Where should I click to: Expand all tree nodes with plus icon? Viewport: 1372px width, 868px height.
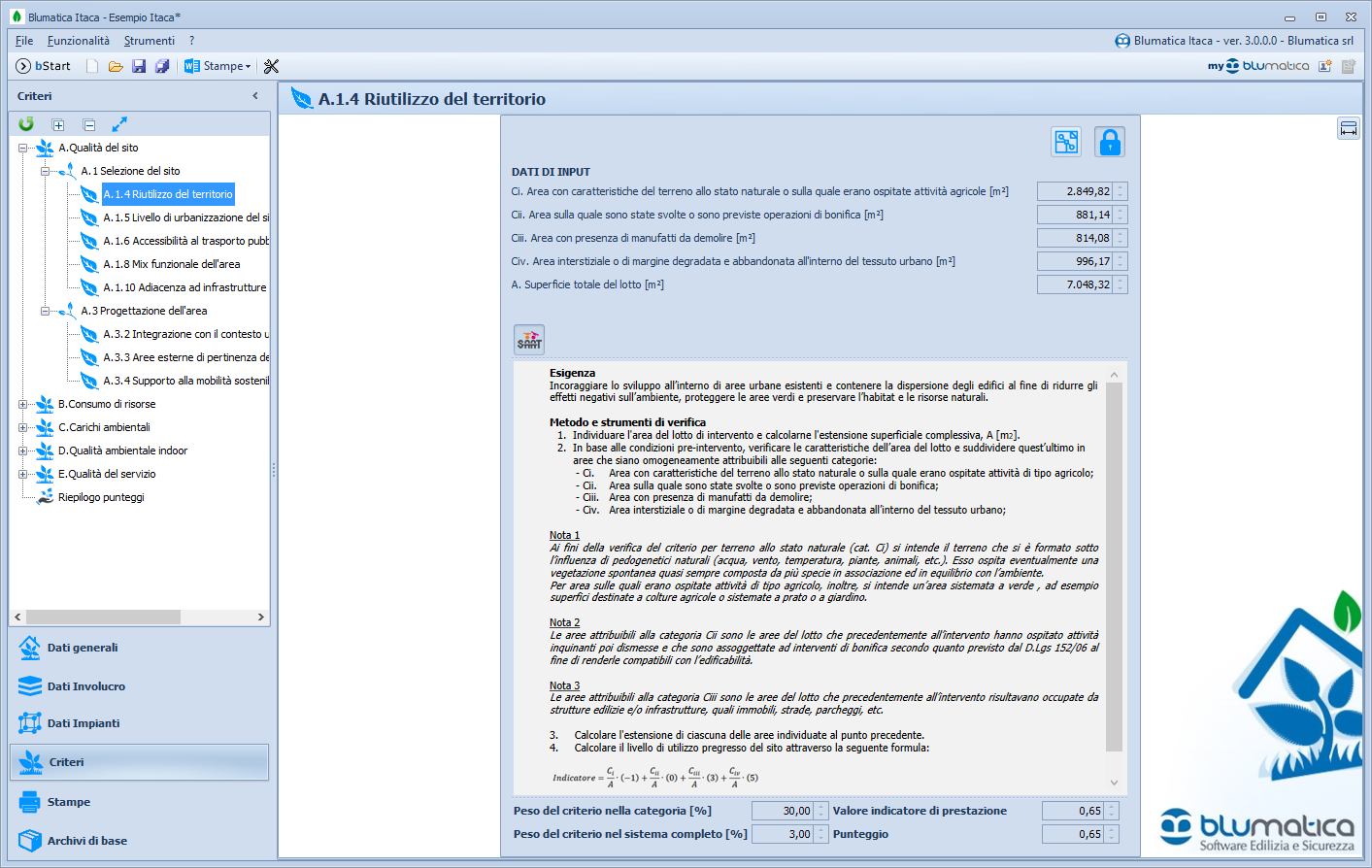point(58,124)
